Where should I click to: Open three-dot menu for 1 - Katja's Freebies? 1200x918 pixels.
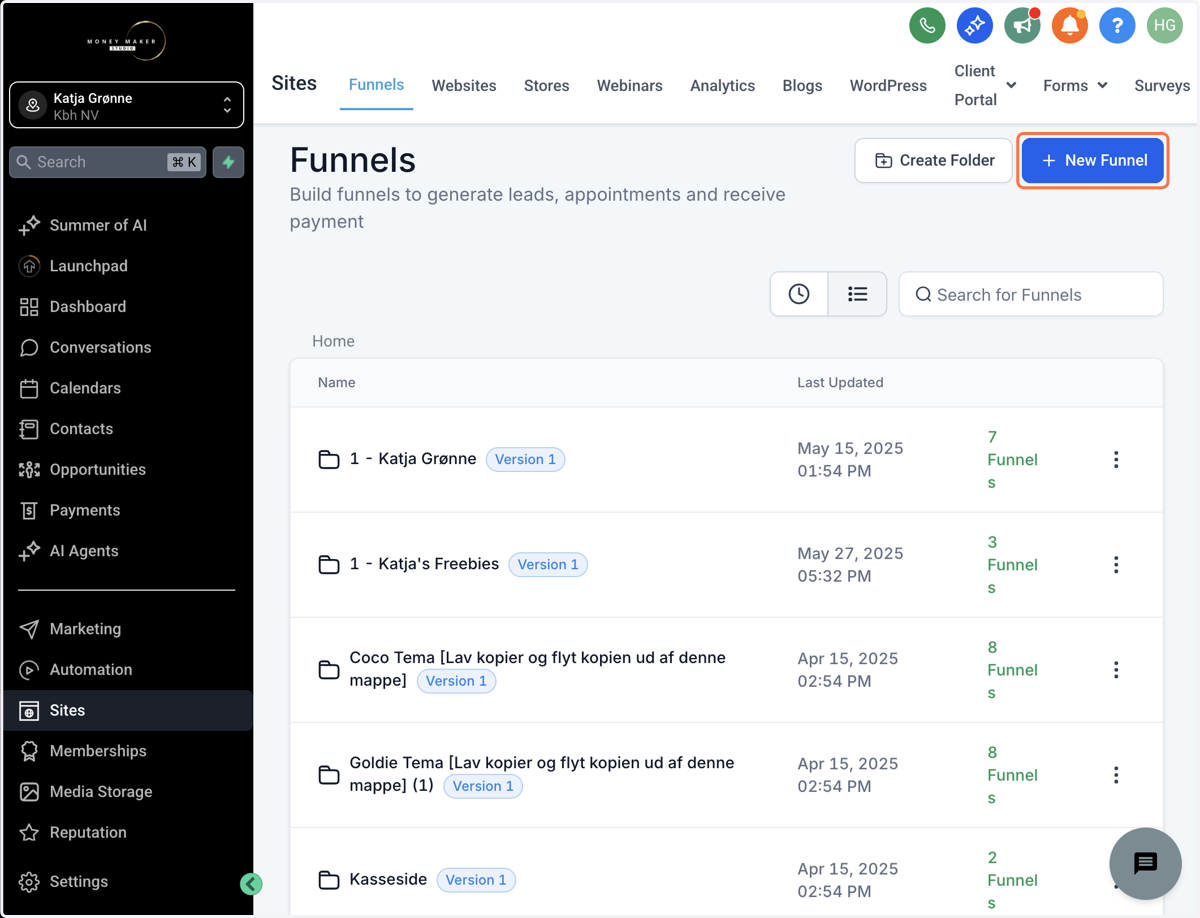click(x=1116, y=565)
